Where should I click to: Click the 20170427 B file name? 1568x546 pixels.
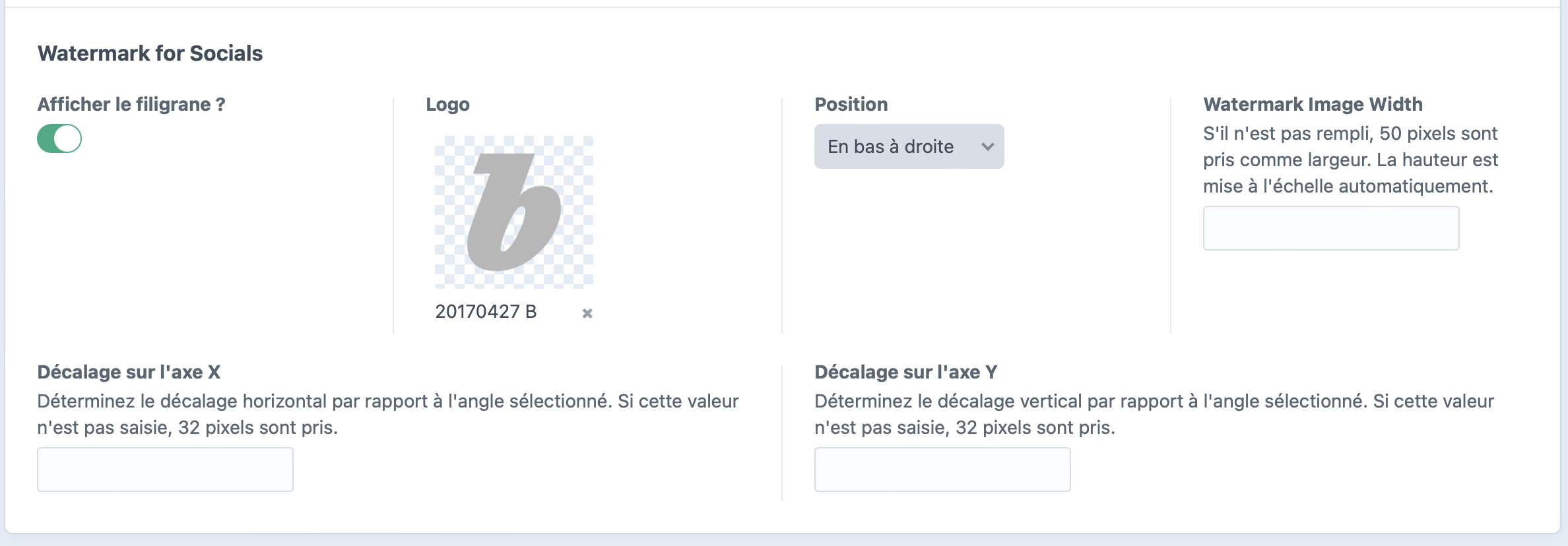(486, 311)
